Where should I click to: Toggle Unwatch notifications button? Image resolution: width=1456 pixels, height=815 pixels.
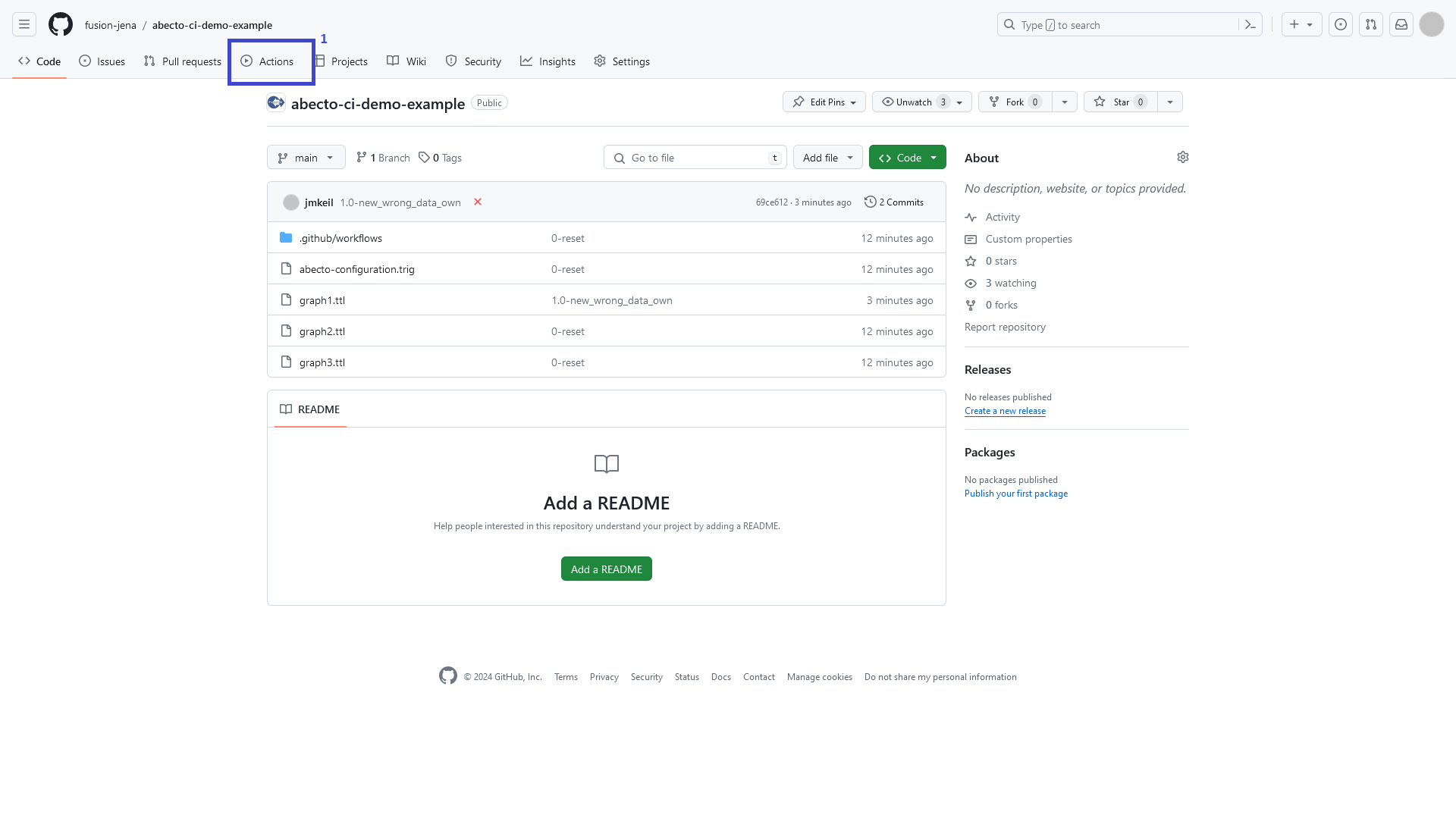click(922, 102)
